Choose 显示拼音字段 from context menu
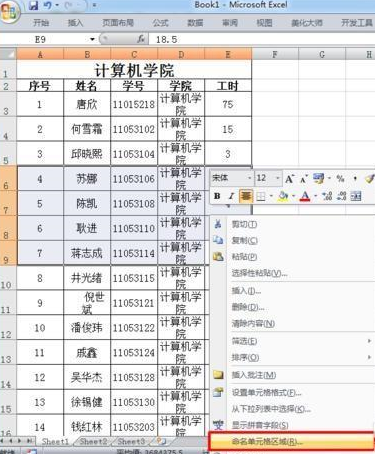 coord(293,425)
